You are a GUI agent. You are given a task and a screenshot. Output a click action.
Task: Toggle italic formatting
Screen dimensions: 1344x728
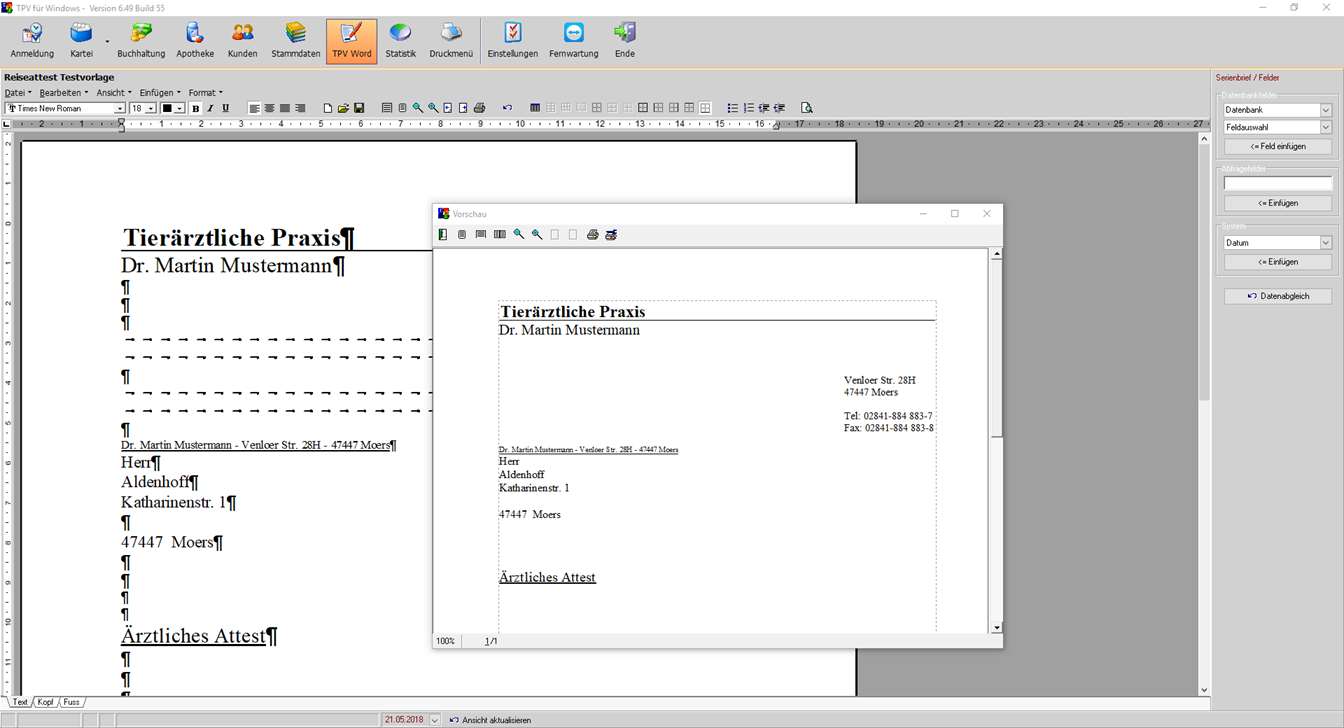coord(210,108)
